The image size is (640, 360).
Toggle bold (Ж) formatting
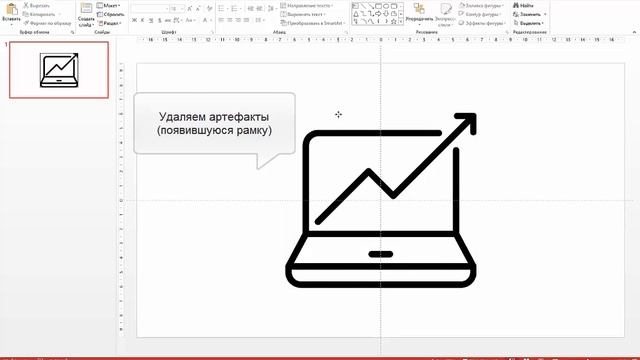click(x=134, y=20)
